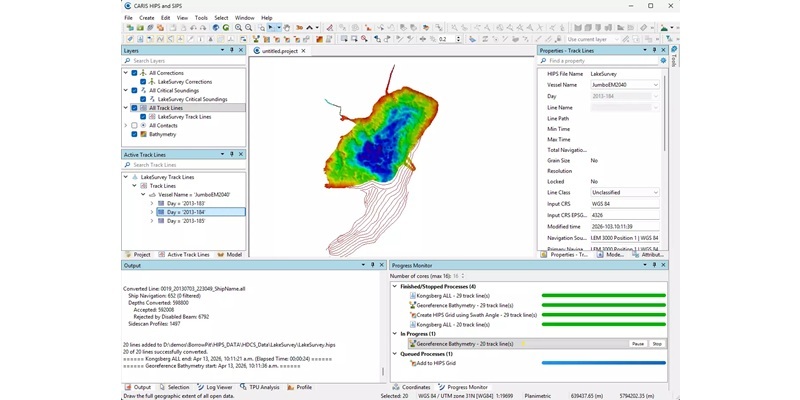
Task: Expand the Day = '2013-185' node
Action: (x=152, y=221)
